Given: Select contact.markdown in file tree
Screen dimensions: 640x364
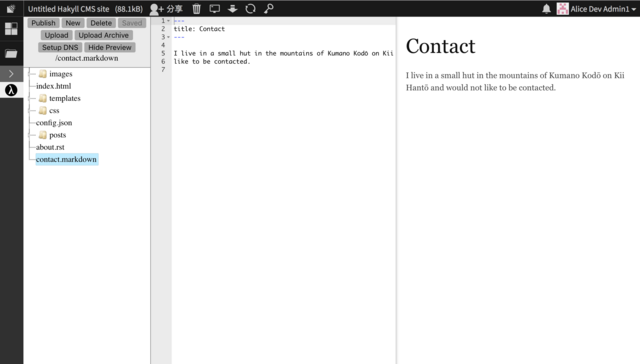Looking at the screenshot, I should [x=67, y=160].
